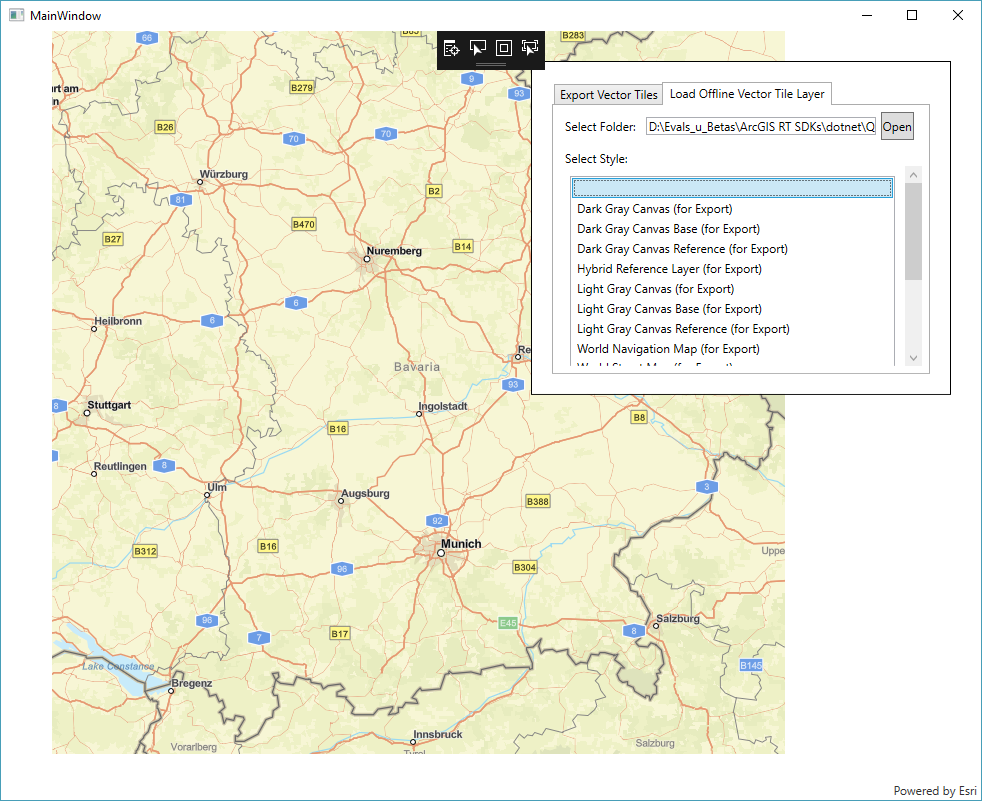982x801 pixels.
Task: Click the MainWindow application icon in title bar
Action: 16,15
